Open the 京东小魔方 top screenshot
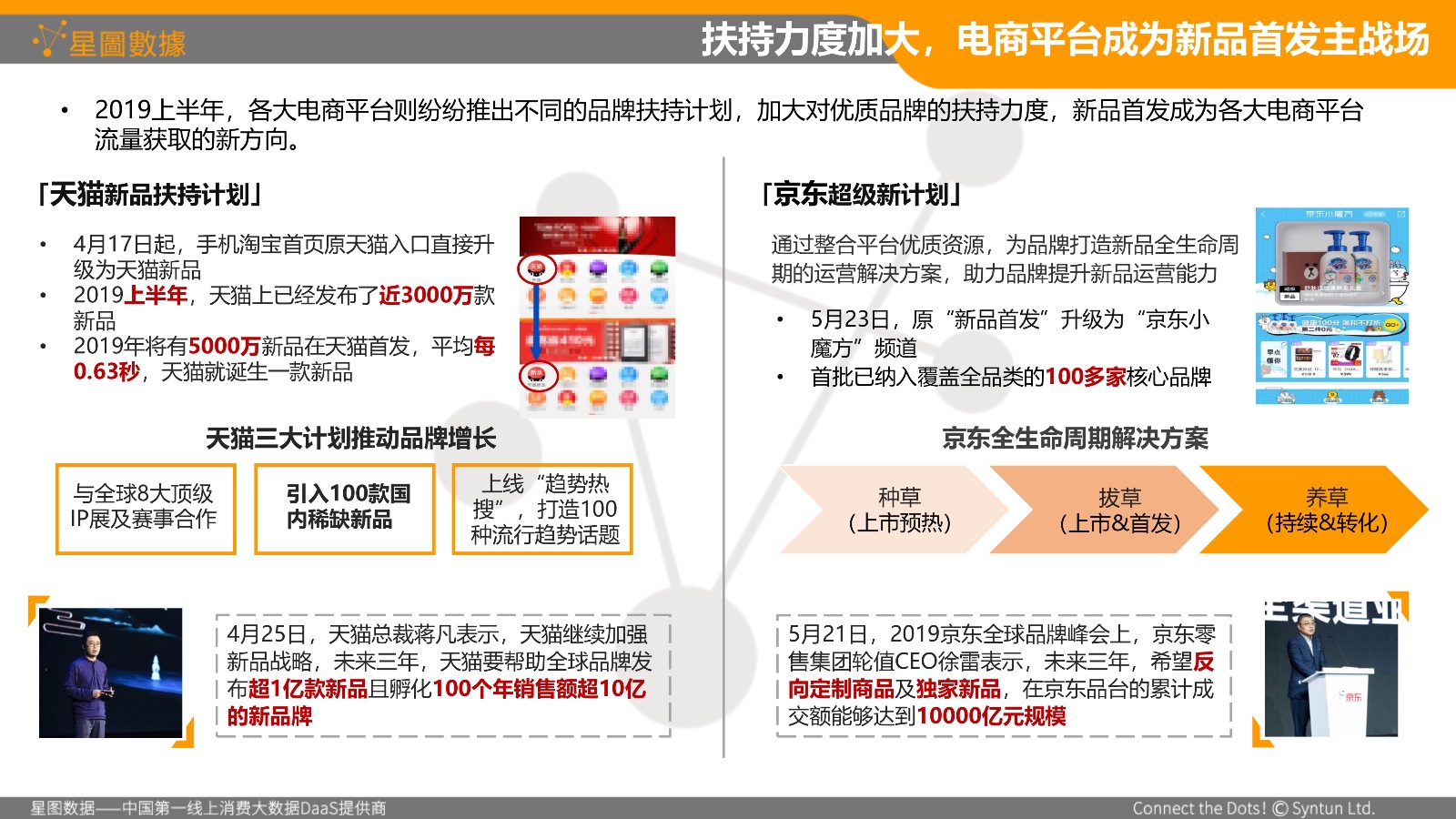The width and height of the screenshot is (1456, 819). click(1332, 257)
